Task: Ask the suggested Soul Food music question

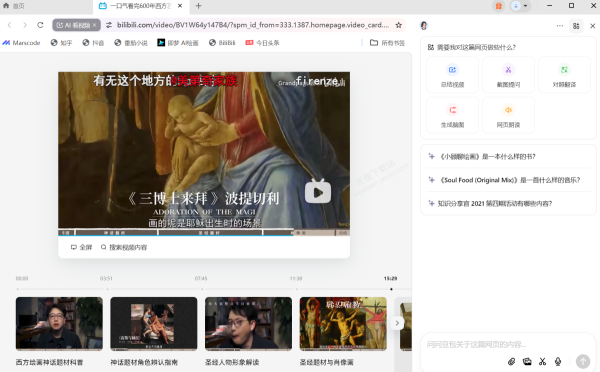Action: (508, 180)
